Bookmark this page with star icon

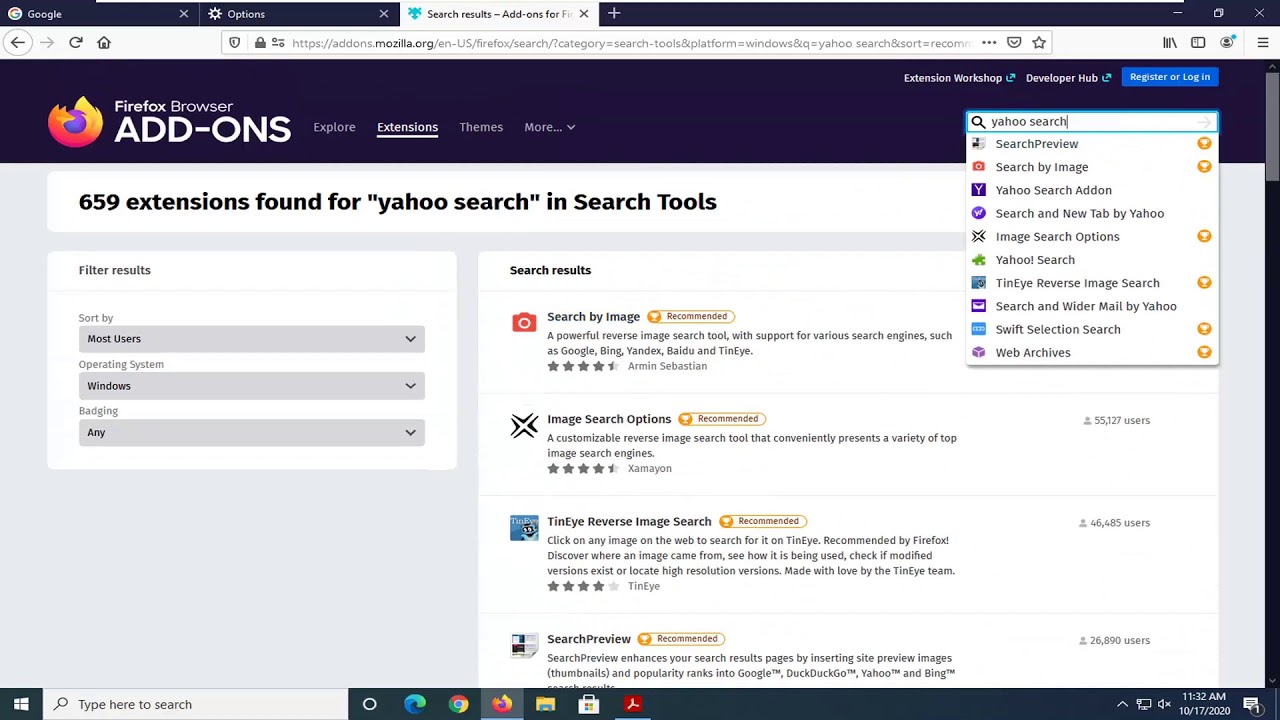point(1039,43)
